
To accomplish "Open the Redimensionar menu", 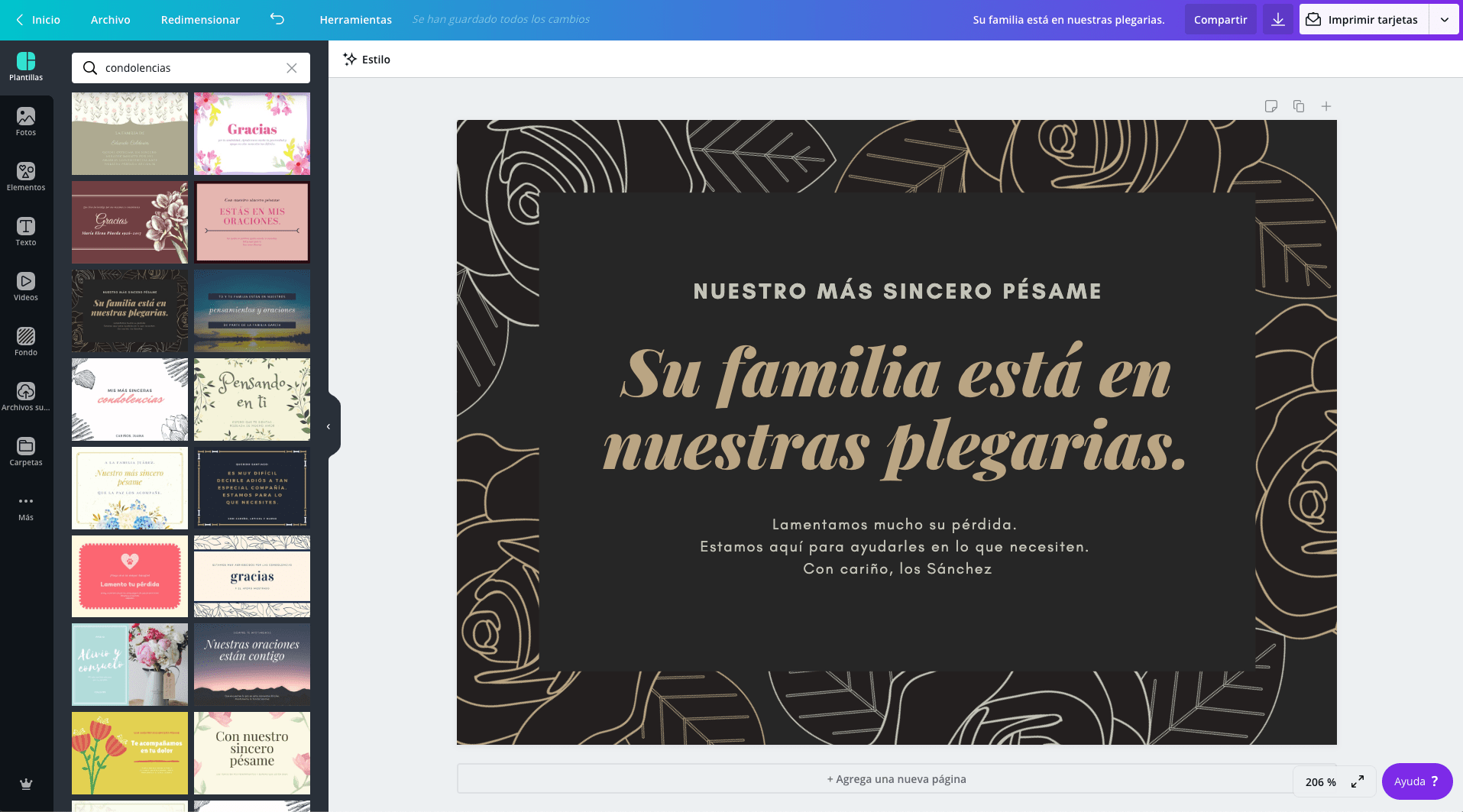I will pyautogui.click(x=200, y=20).
